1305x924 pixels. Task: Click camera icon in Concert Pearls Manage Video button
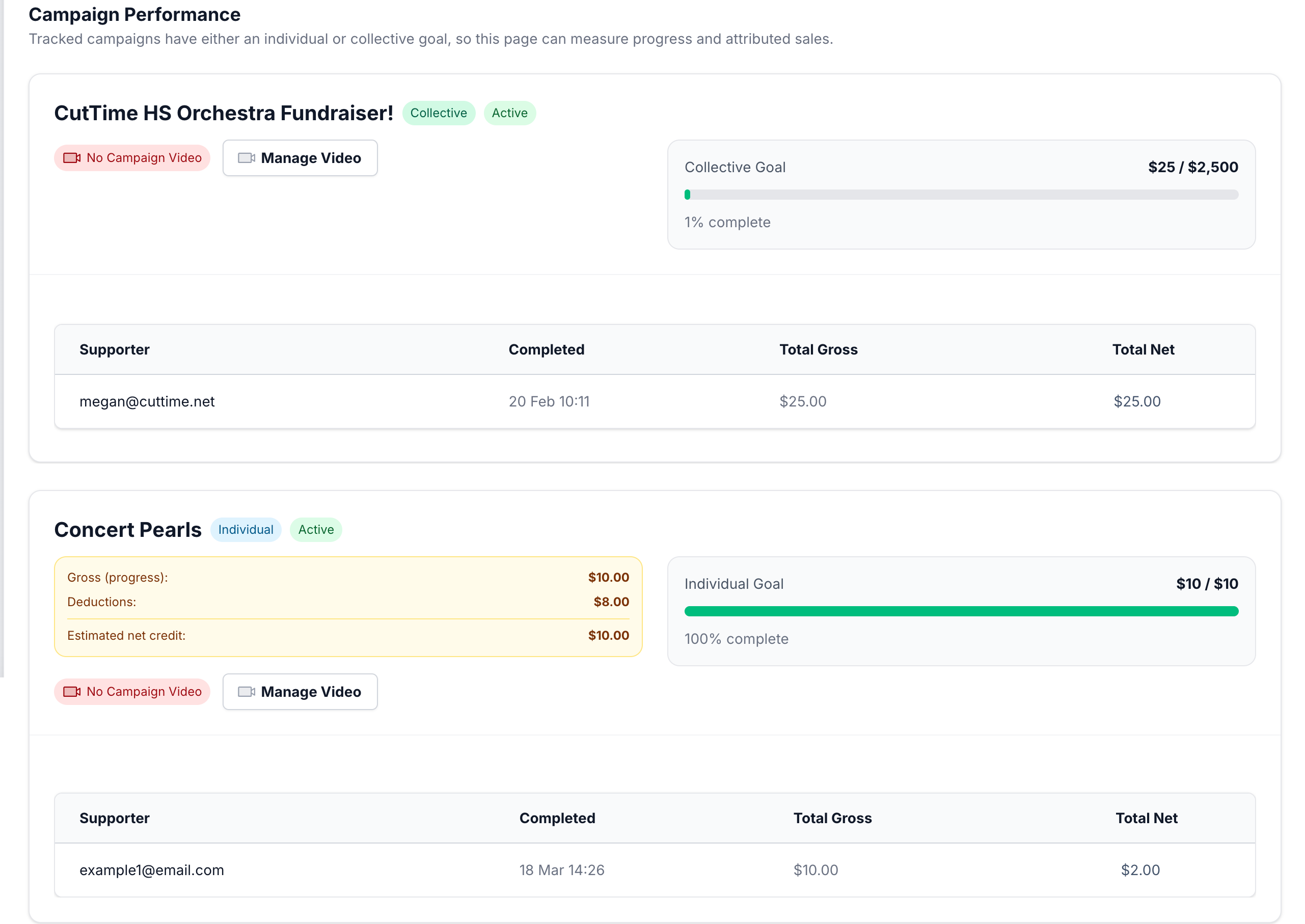point(246,691)
